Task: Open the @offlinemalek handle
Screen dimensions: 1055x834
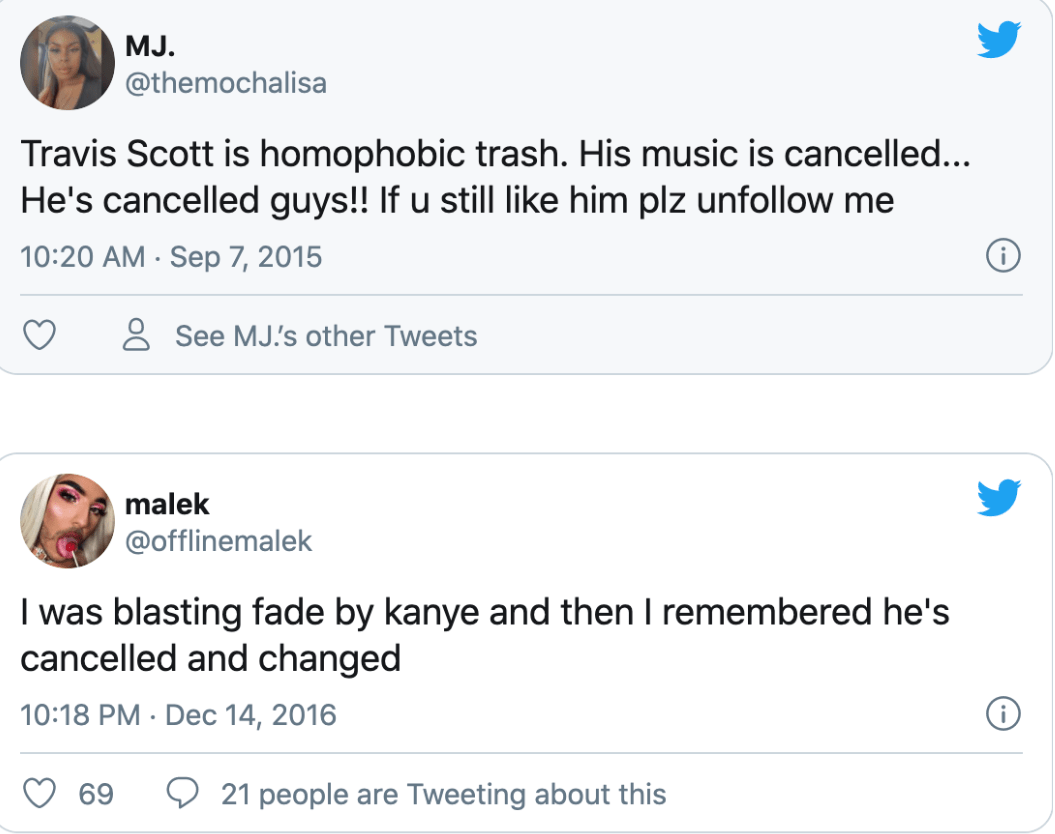Action: [218, 541]
